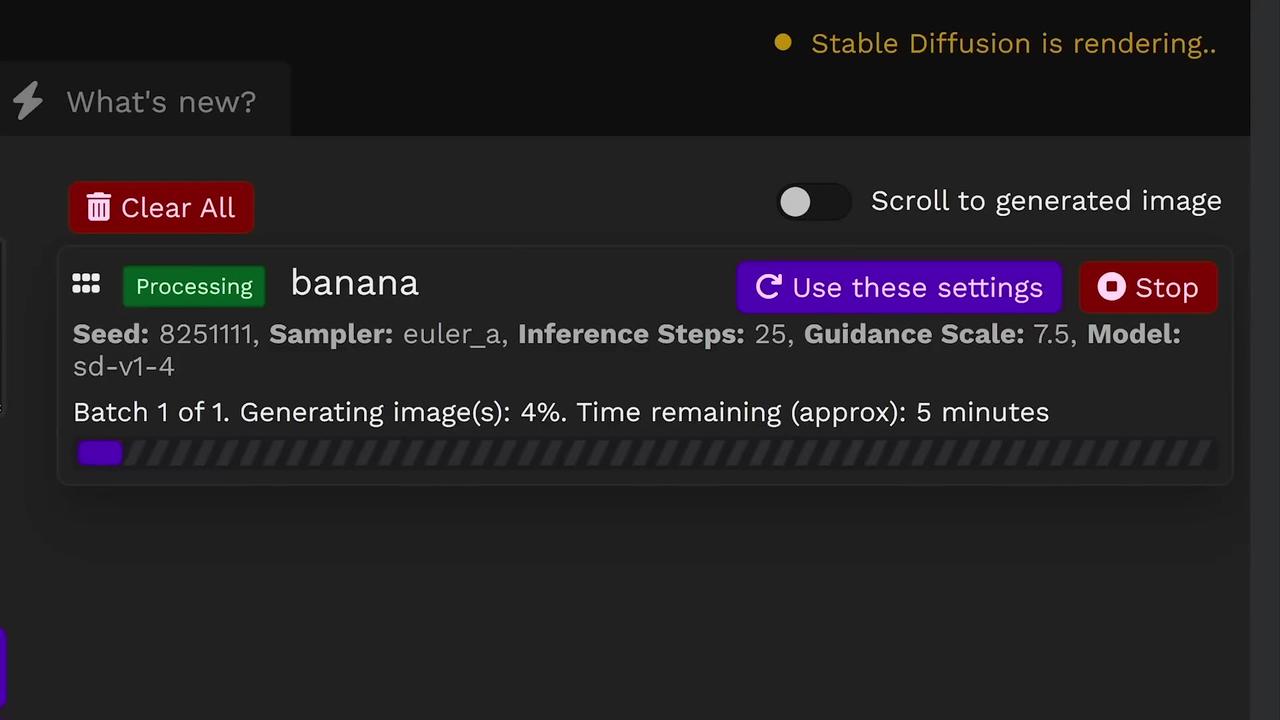Click the Stable Diffusion is rendering status text
The image size is (1280, 720).
[x=1013, y=43]
